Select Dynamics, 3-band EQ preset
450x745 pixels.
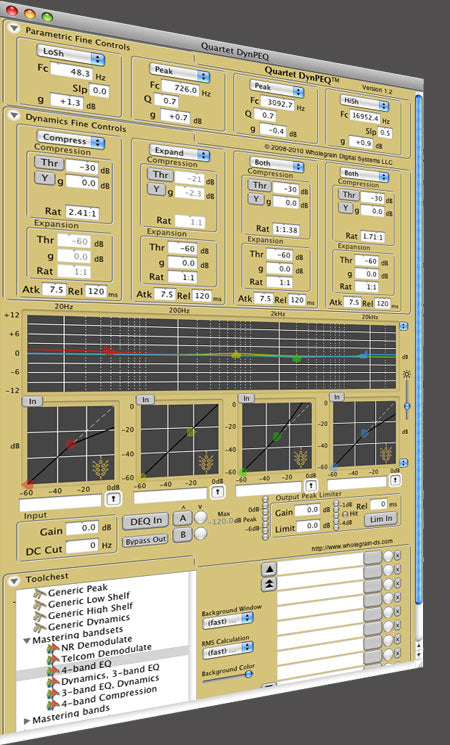click(110, 675)
